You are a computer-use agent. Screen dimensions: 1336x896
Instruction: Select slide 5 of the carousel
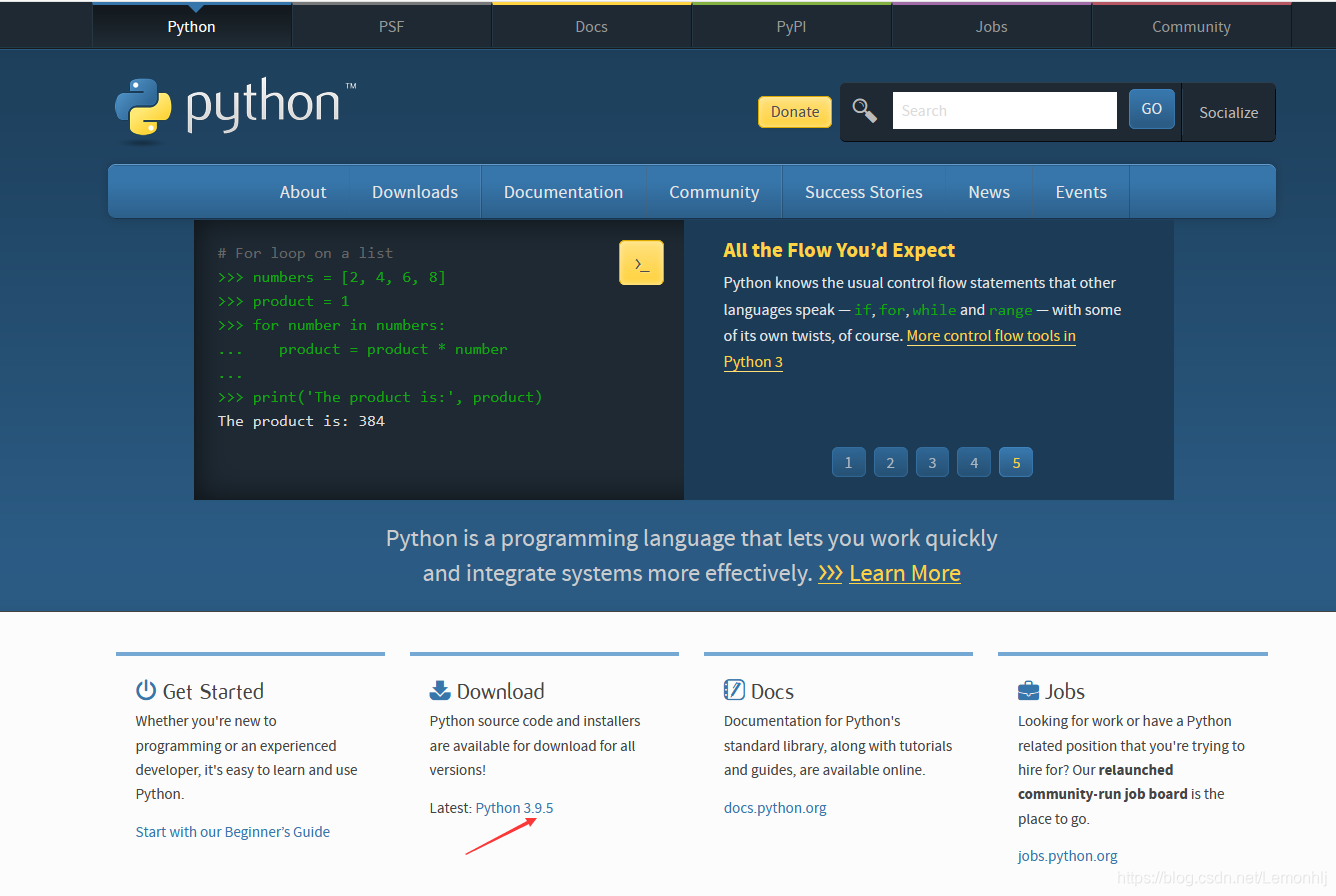[x=1016, y=462]
